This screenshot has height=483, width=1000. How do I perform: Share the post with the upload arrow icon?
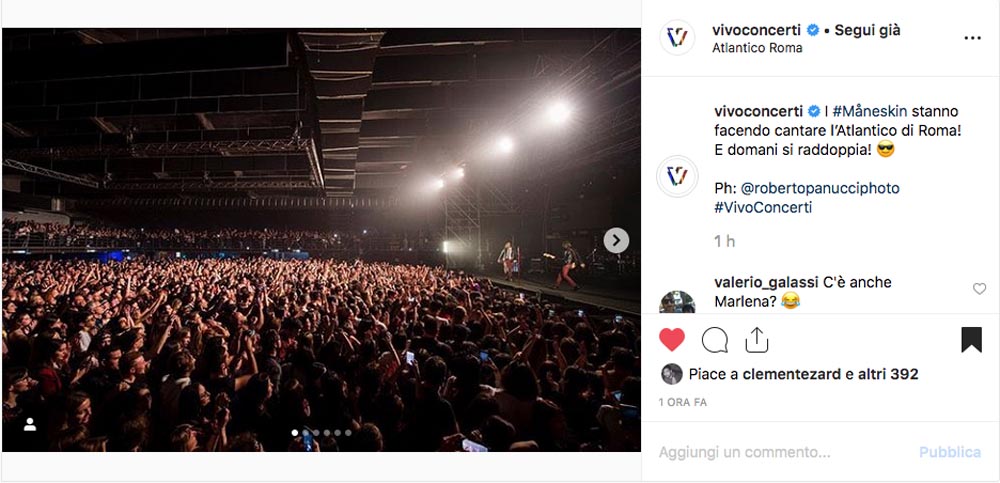(756, 340)
